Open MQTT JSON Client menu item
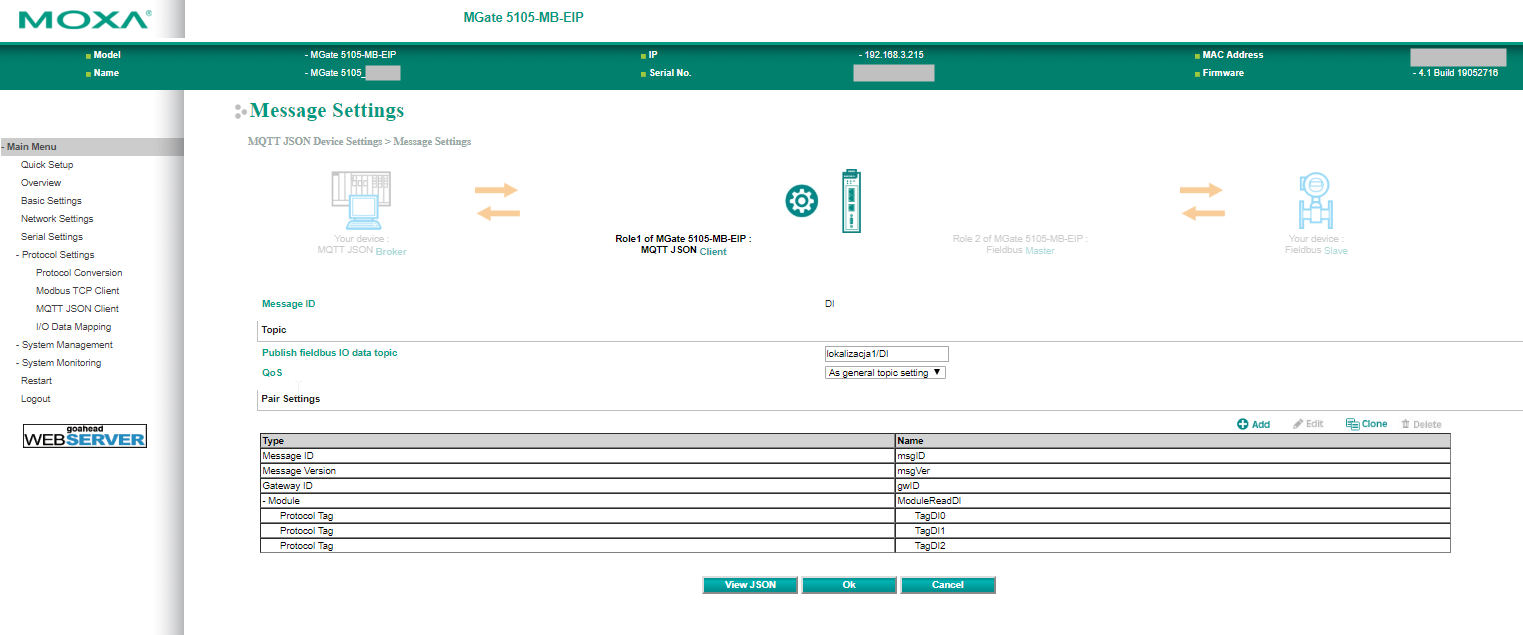1523x635 pixels. (x=77, y=309)
